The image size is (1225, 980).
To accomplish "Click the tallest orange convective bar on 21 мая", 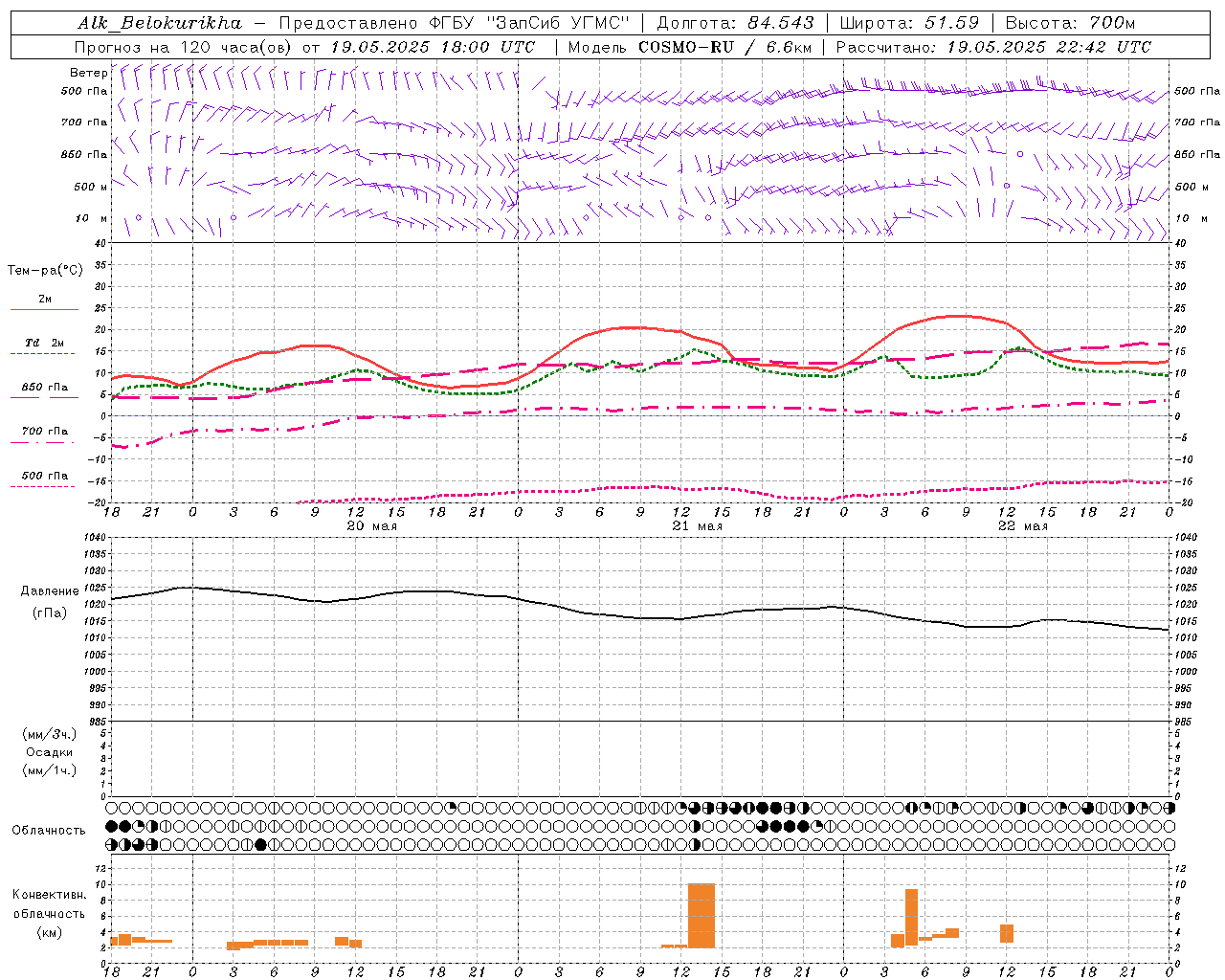I will tap(702, 916).
